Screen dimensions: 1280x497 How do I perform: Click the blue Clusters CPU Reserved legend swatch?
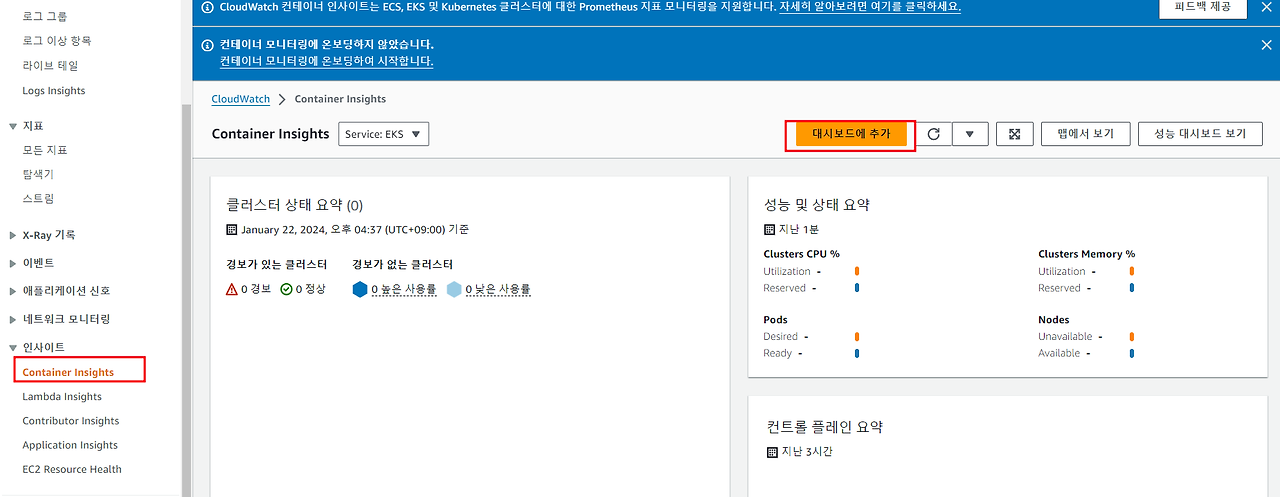tap(857, 288)
